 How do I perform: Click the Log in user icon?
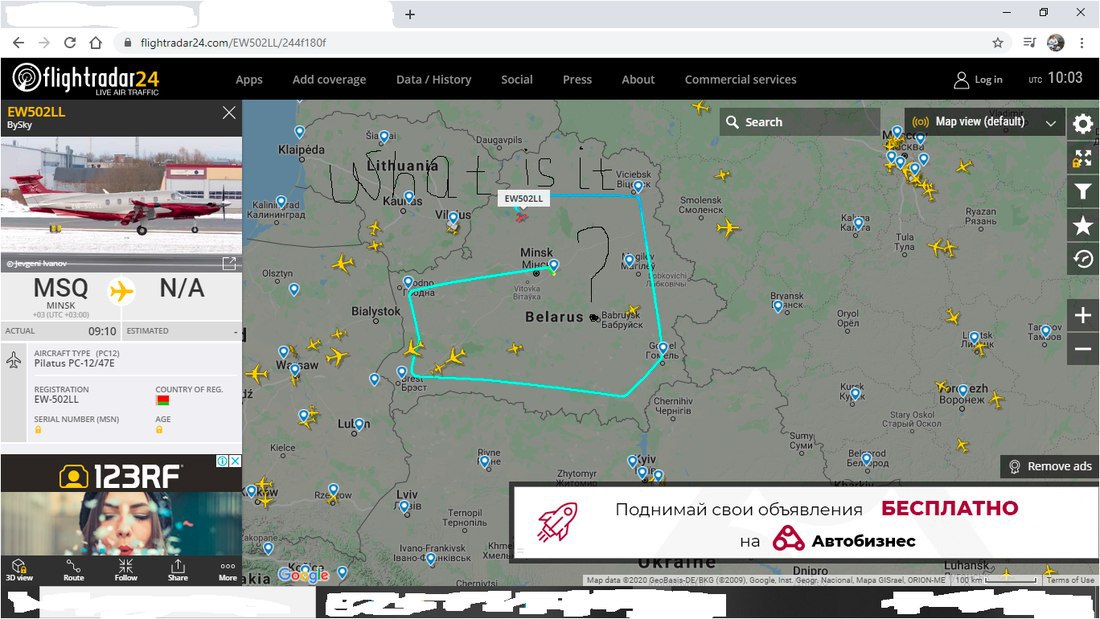(960, 80)
